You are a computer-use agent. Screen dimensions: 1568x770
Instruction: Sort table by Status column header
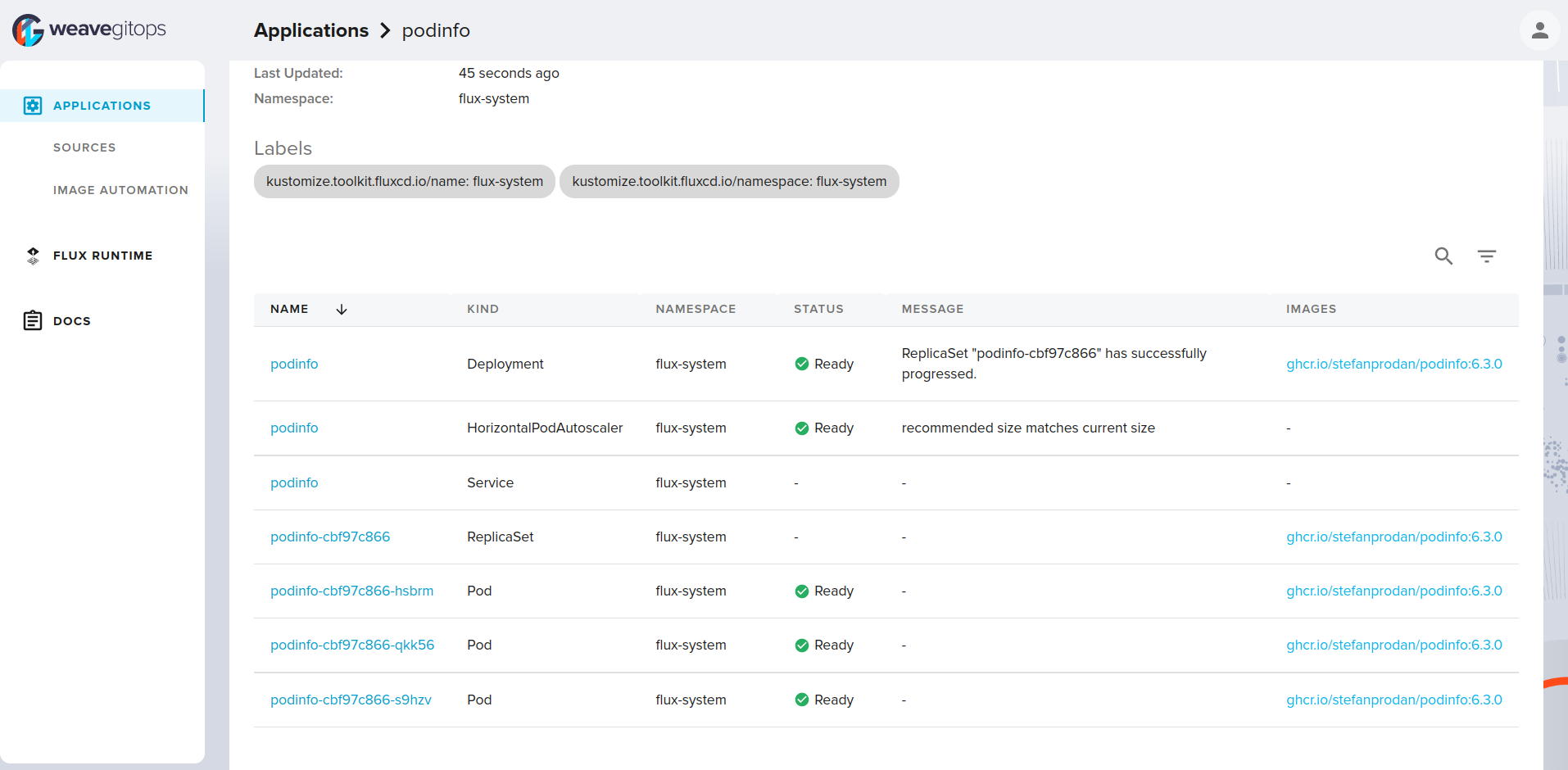818,309
